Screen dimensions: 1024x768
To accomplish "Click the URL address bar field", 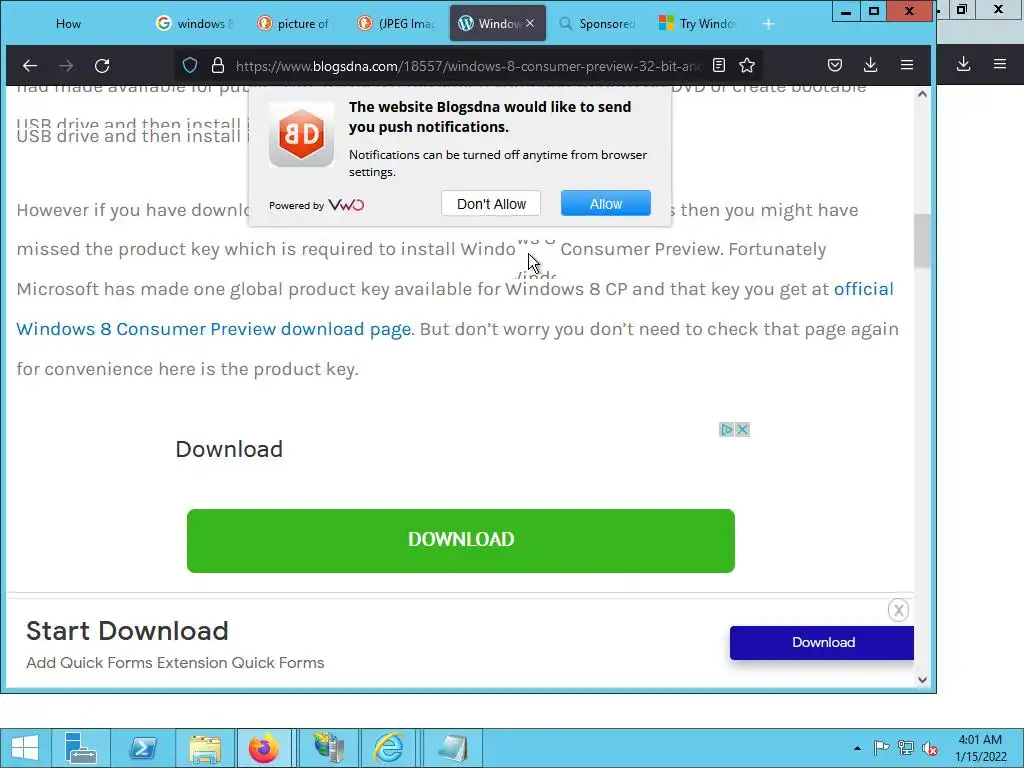I will 468,65.
